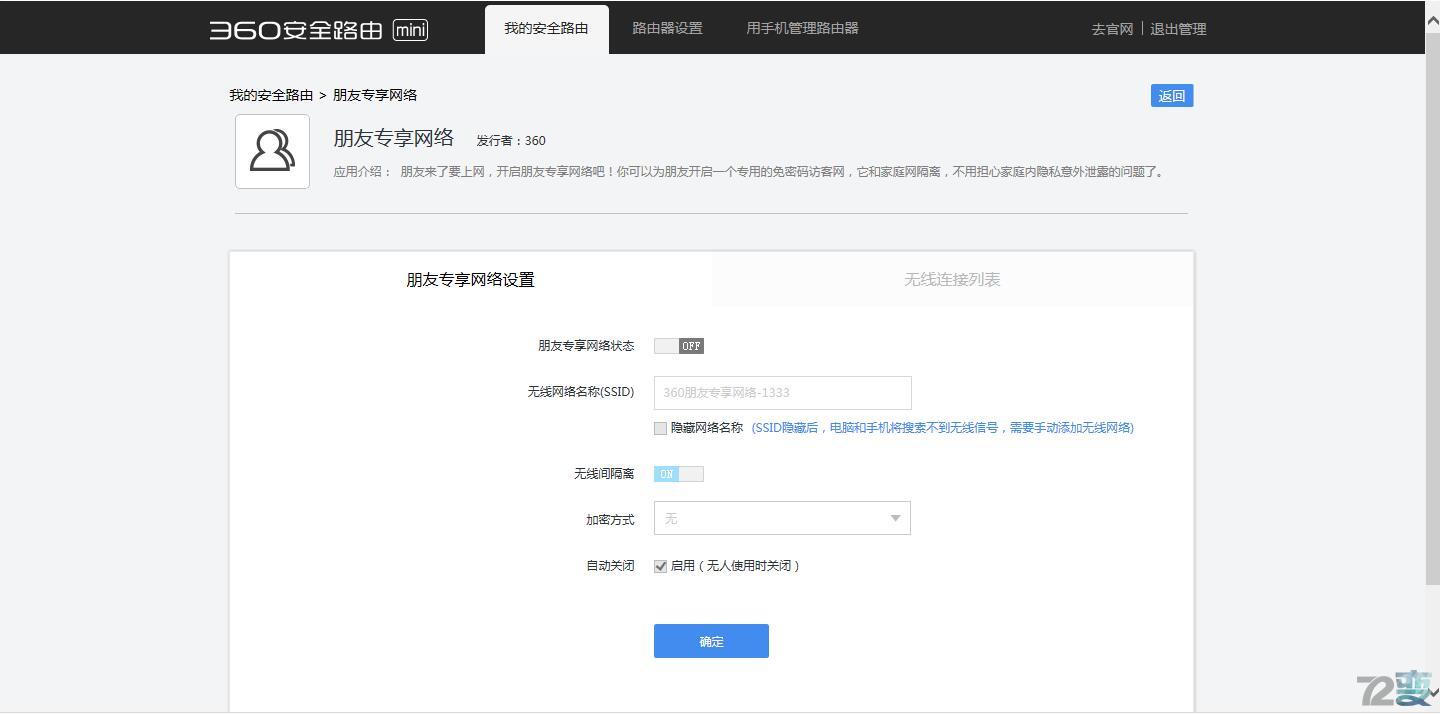This screenshot has height=714, width=1440.
Task: Click the 朋友专享网络 person profile icon
Action: tap(272, 151)
